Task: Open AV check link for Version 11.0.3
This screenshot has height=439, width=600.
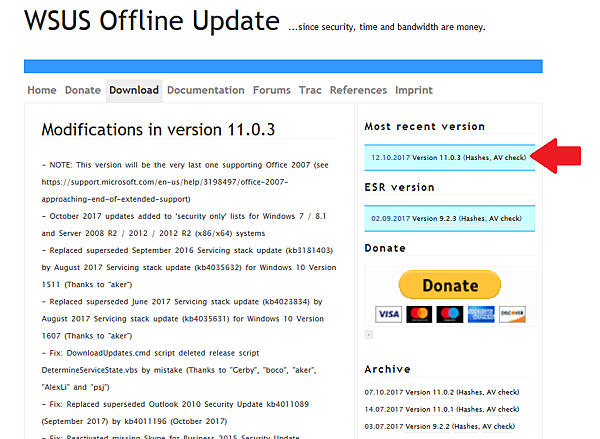Action: coord(509,158)
